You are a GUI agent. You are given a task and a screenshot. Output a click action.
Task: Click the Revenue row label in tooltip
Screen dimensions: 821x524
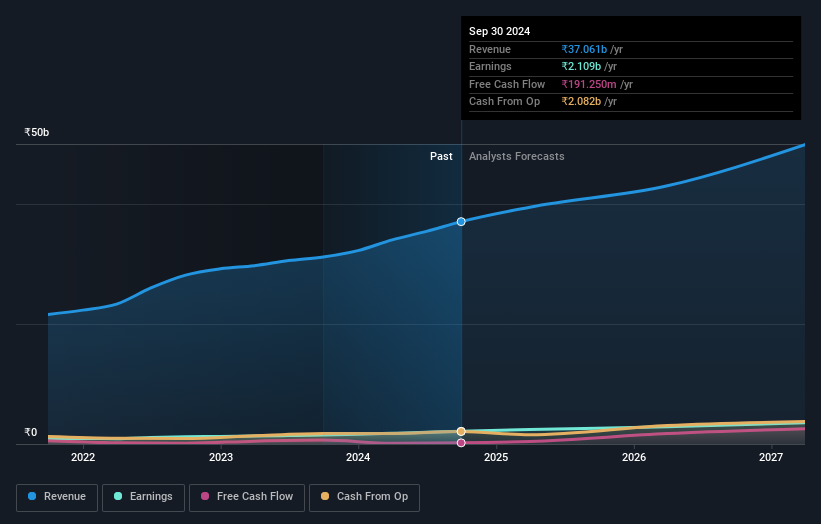(490, 49)
